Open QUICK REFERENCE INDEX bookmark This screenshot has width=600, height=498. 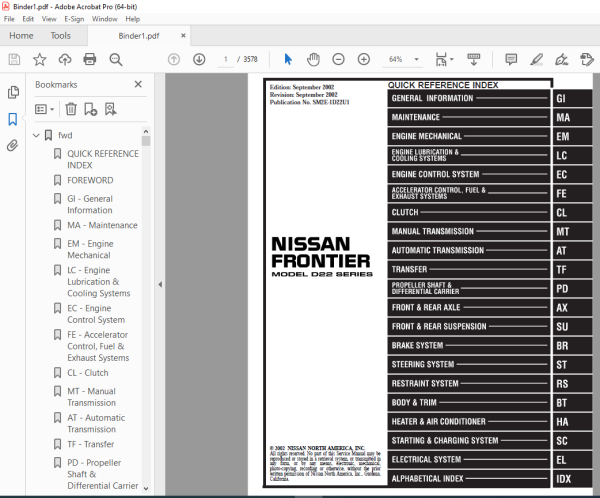point(103,159)
